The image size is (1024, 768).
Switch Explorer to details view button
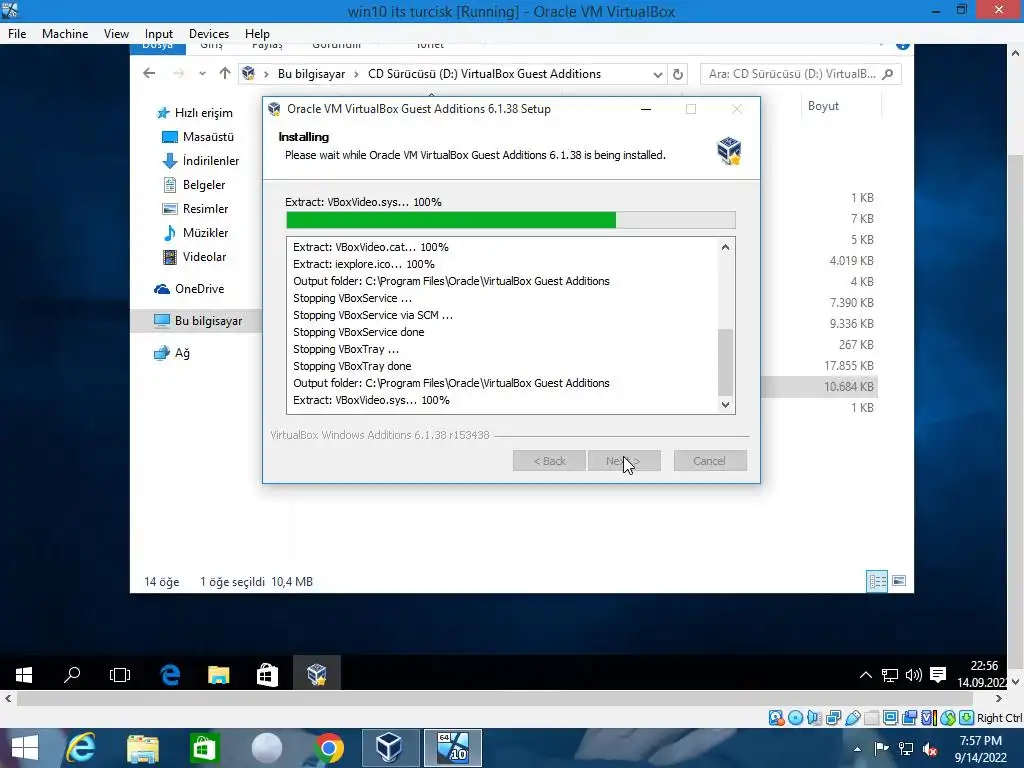pos(877,581)
